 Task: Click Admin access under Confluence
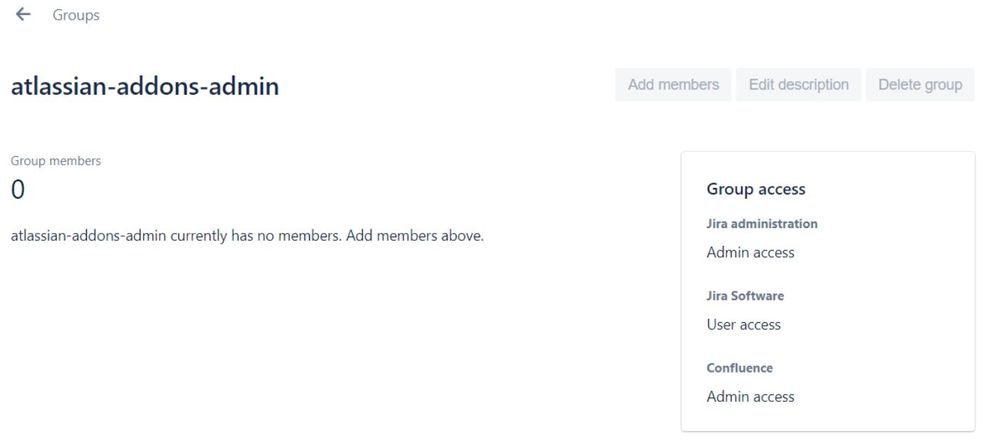pos(750,397)
